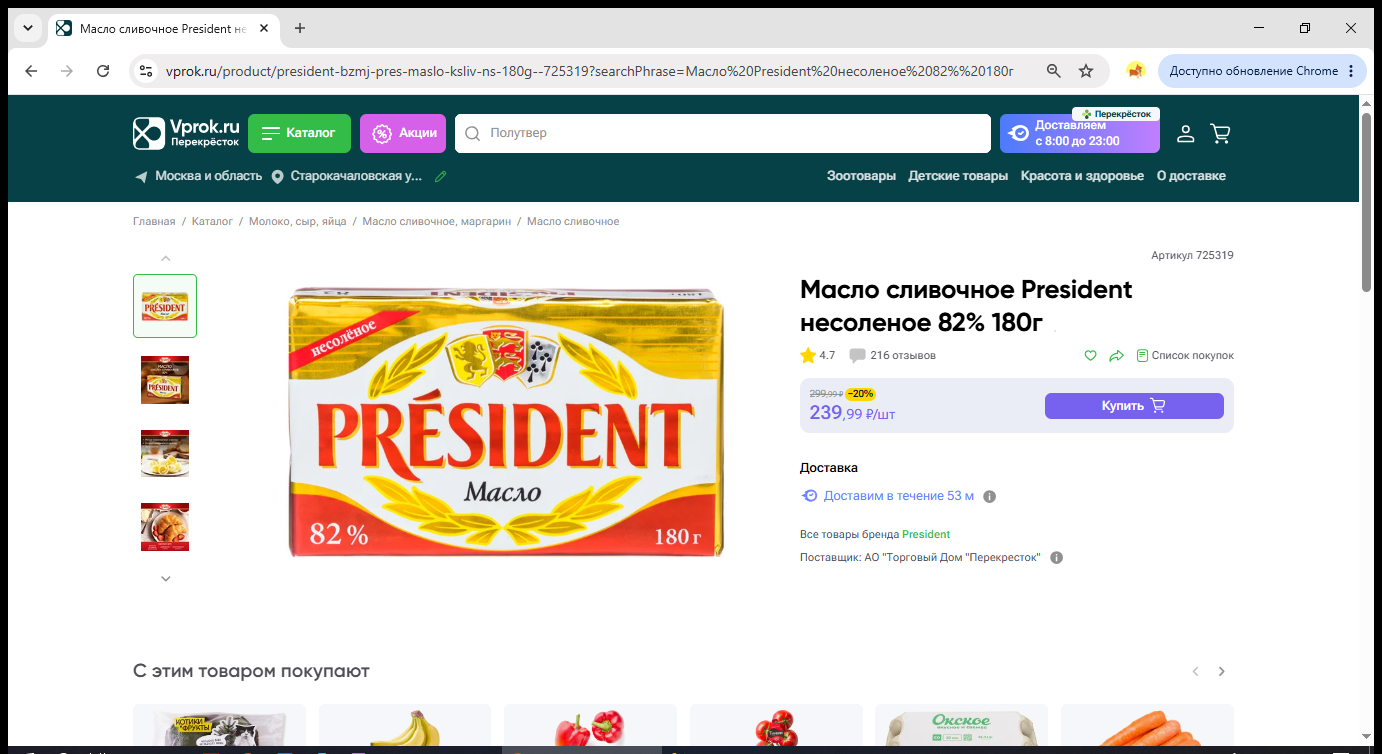Viewport: 1382px width, 754px height.
Task: Focus the Полутвер search field
Action: 722,133
